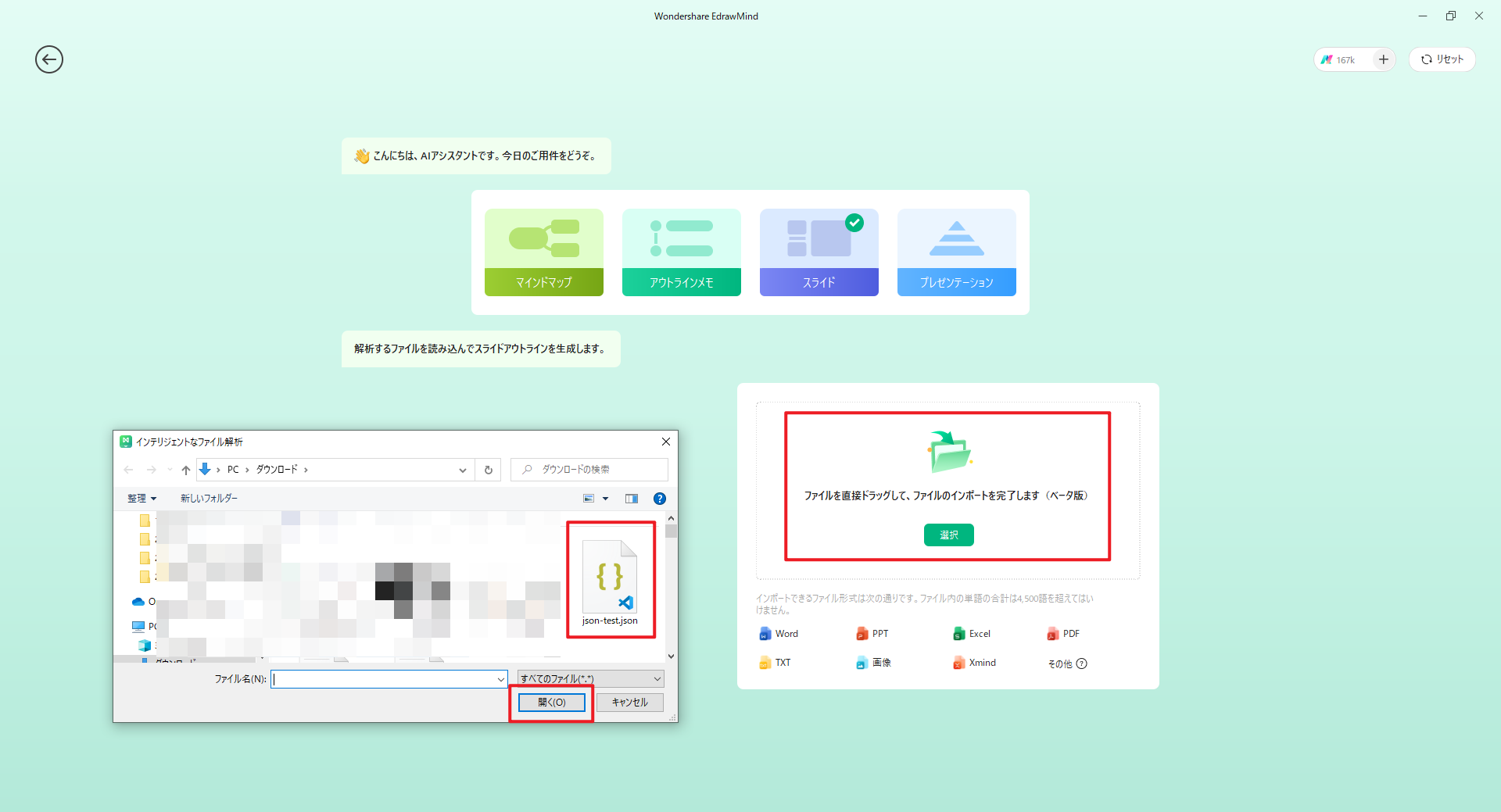Select the プレゼンテーション card
The width and height of the screenshot is (1501, 812).
tap(957, 252)
